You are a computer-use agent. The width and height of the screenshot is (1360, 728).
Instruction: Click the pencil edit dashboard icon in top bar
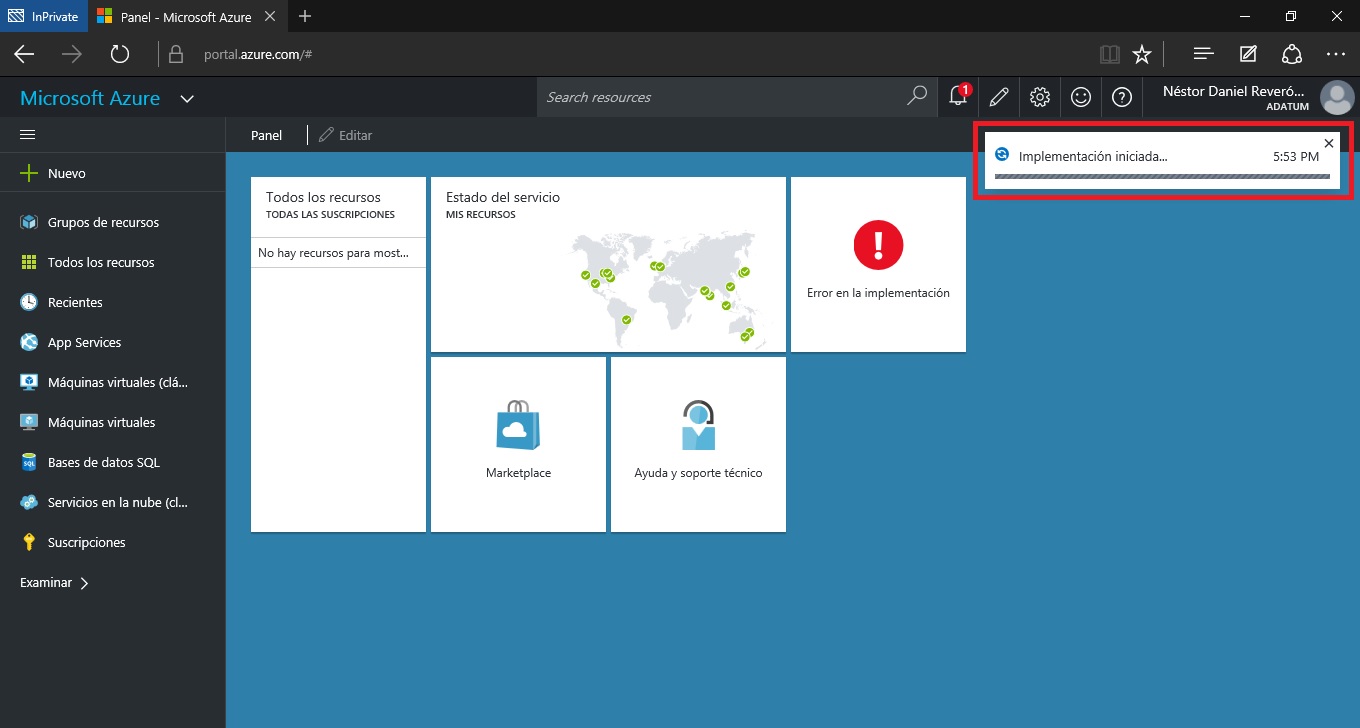998,97
